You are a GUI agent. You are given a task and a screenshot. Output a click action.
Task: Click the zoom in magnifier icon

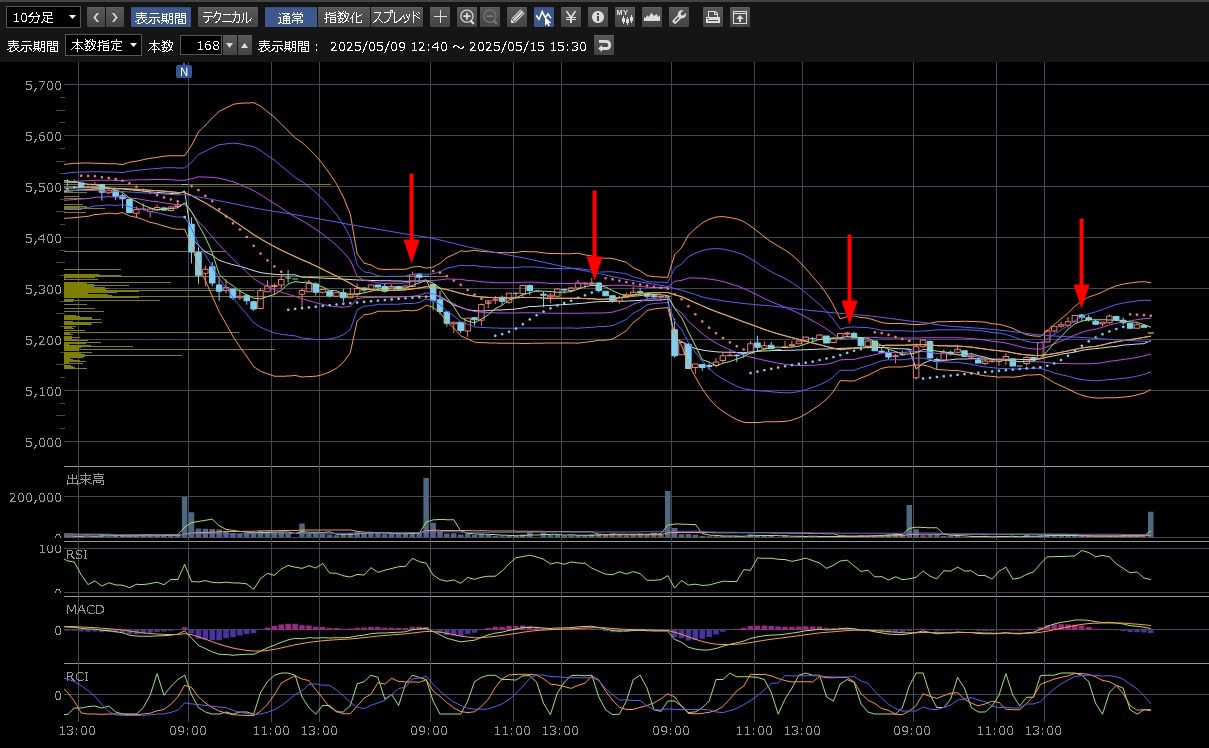(467, 17)
